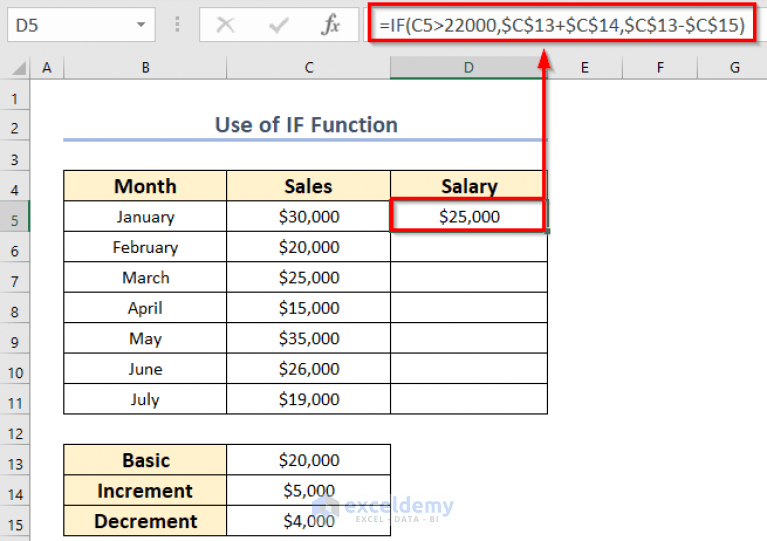Click the Enter checkmark formula bar icon
Screen dimensions: 767x541
coord(278,24)
